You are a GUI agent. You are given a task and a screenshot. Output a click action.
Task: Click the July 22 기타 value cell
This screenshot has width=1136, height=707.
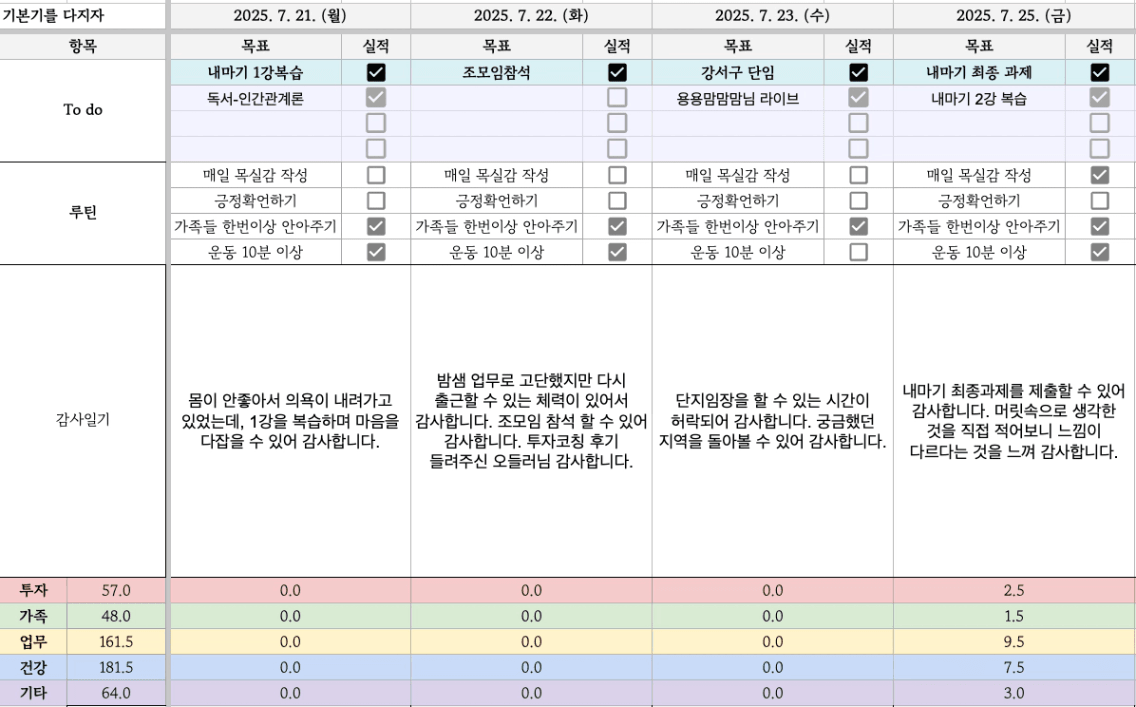point(531,693)
